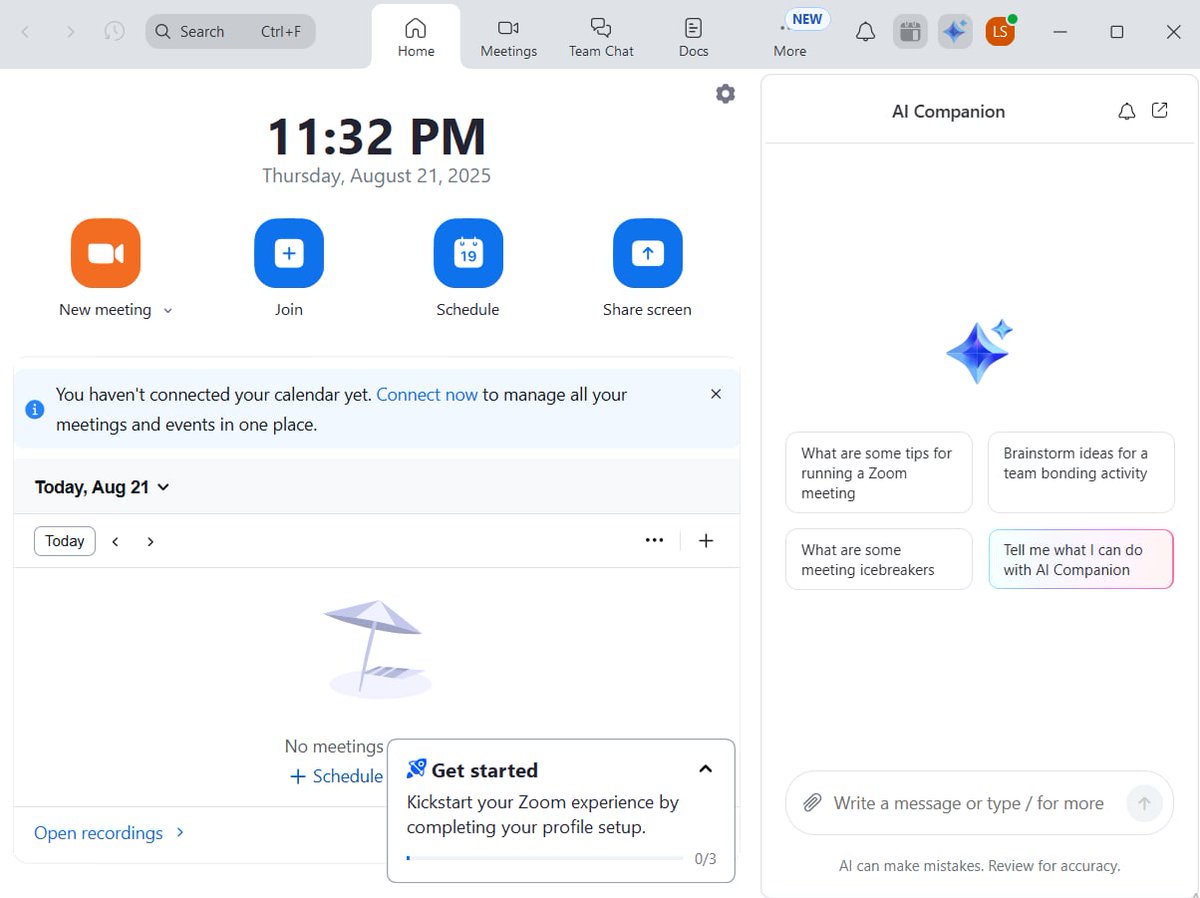
Task: Open the calendar/clapboard app icon in top bar
Action: click(x=910, y=32)
